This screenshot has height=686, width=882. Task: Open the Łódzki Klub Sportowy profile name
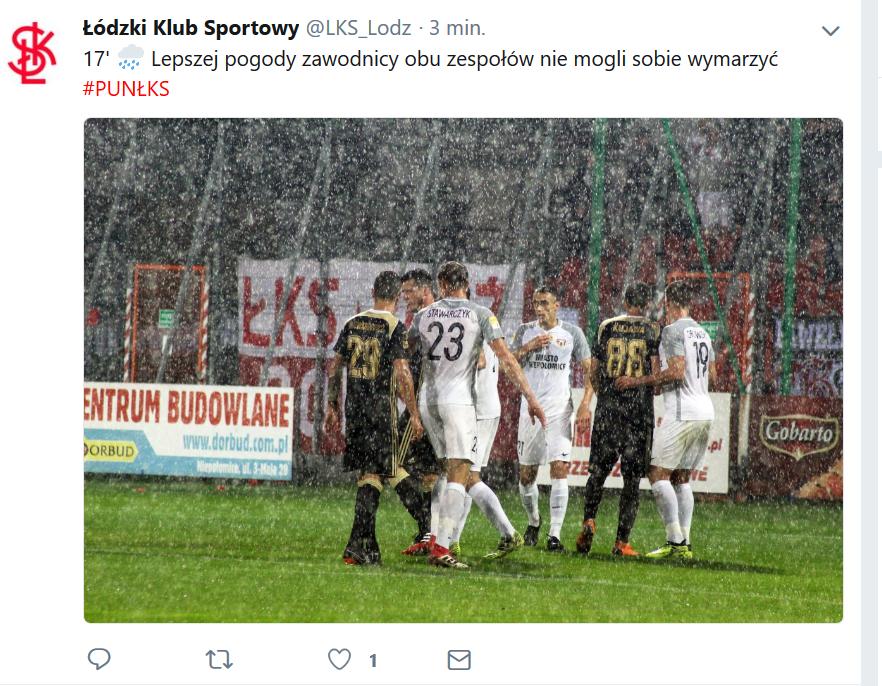[x=191, y=28]
